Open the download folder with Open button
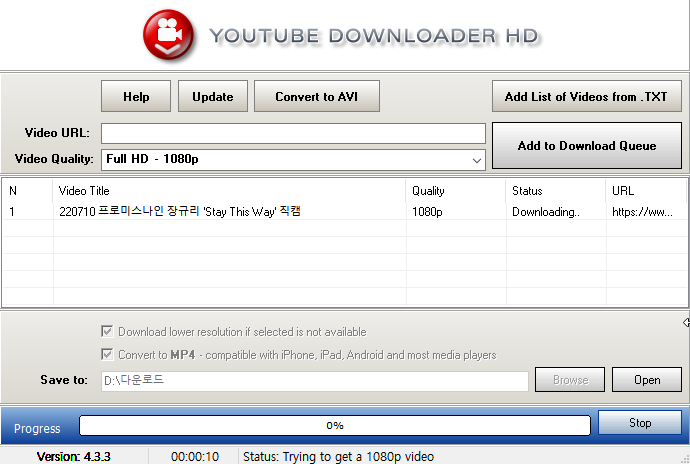This screenshot has width=690, height=464. coord(647,379)
